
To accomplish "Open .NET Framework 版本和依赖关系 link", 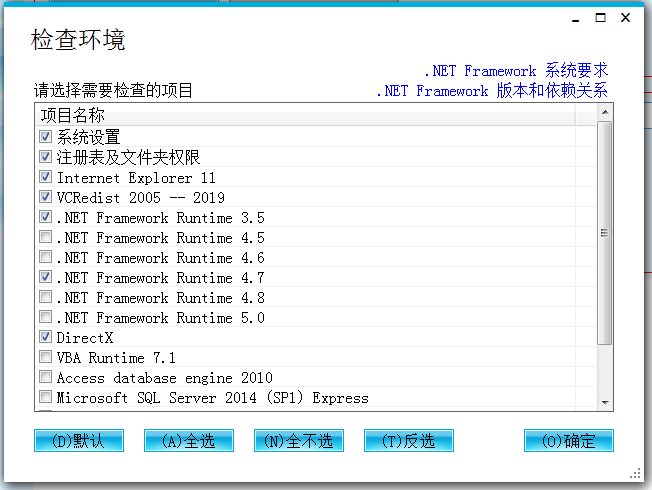I will pos(491,91).
